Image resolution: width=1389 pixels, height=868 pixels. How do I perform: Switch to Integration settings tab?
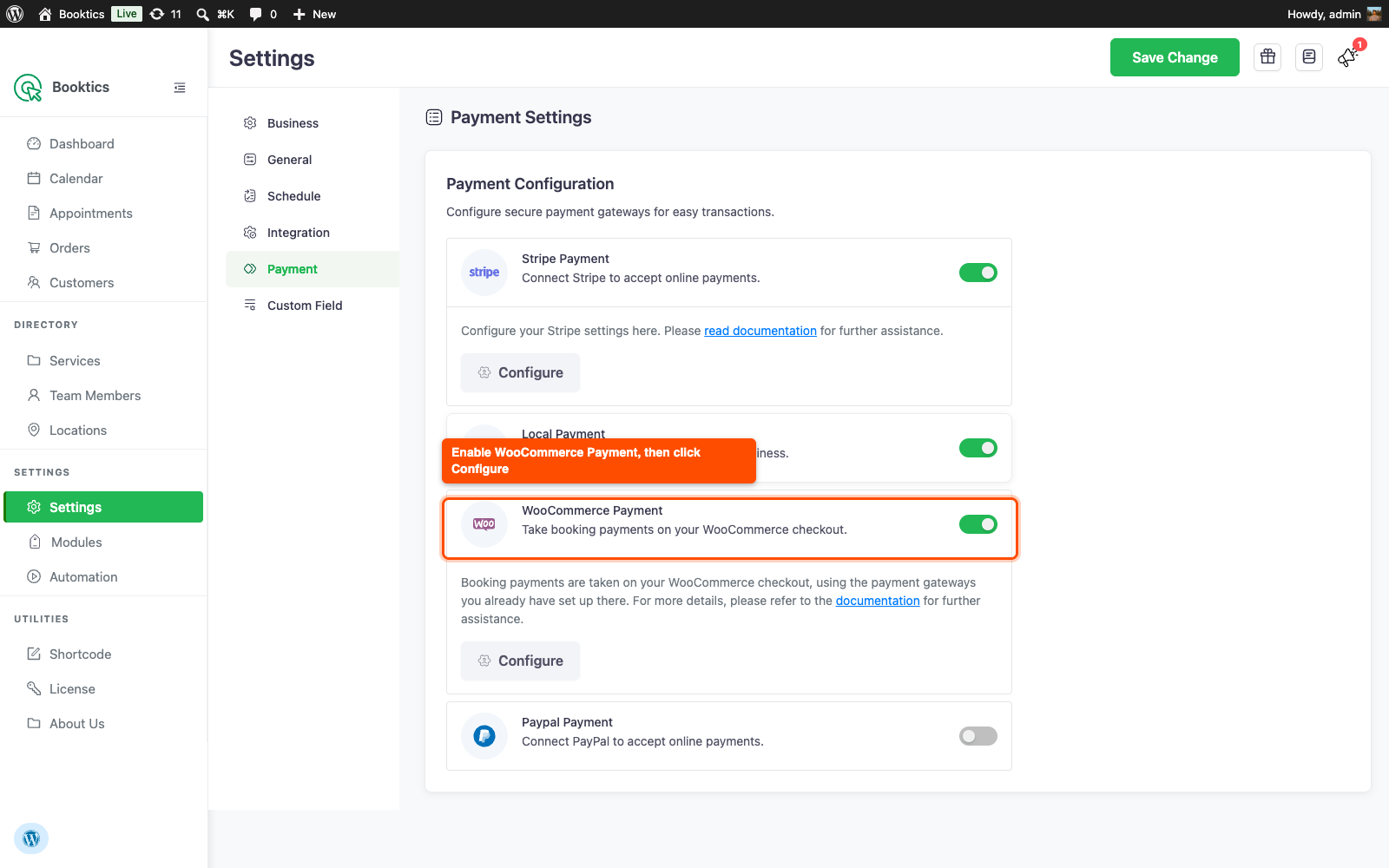pos(313,233)
